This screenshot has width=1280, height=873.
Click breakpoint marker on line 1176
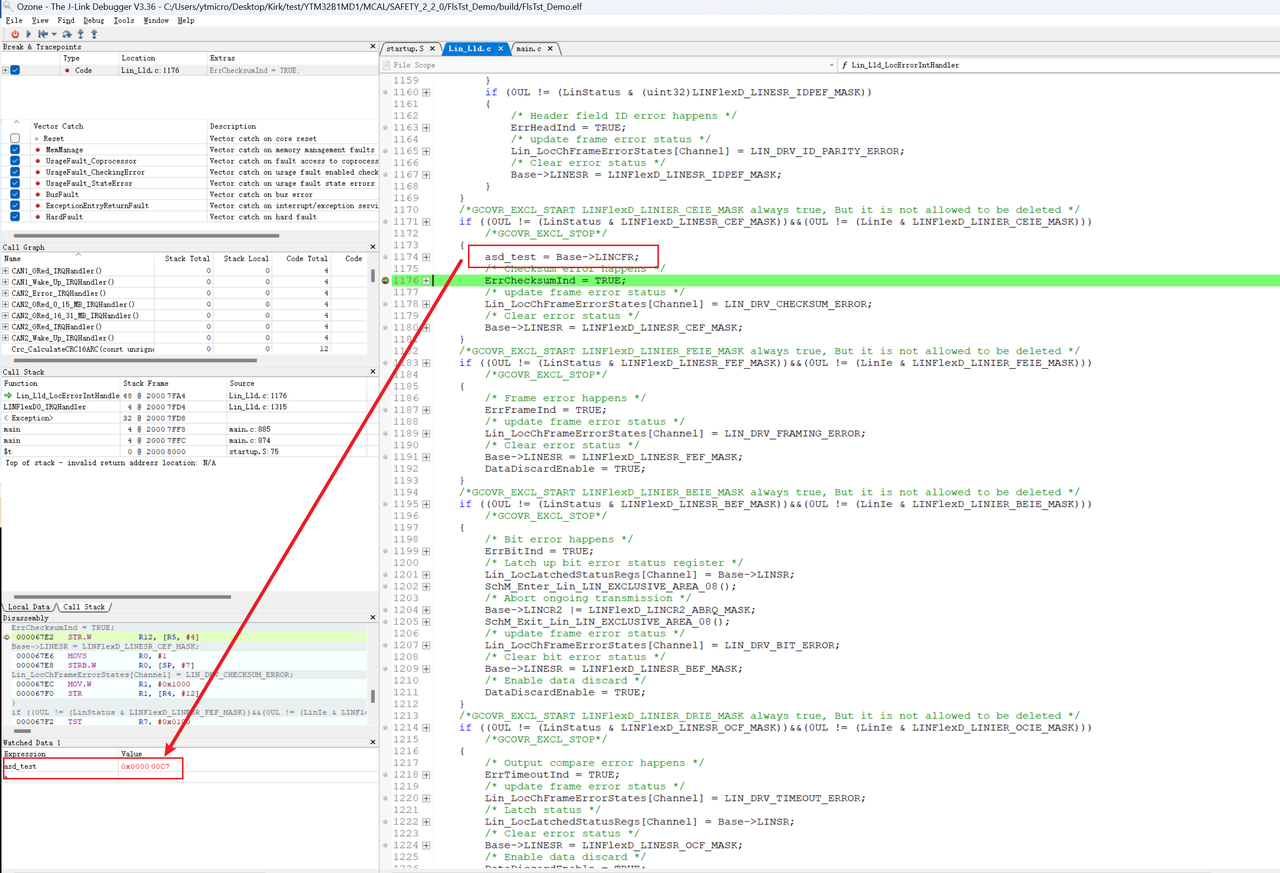(386, 281)
